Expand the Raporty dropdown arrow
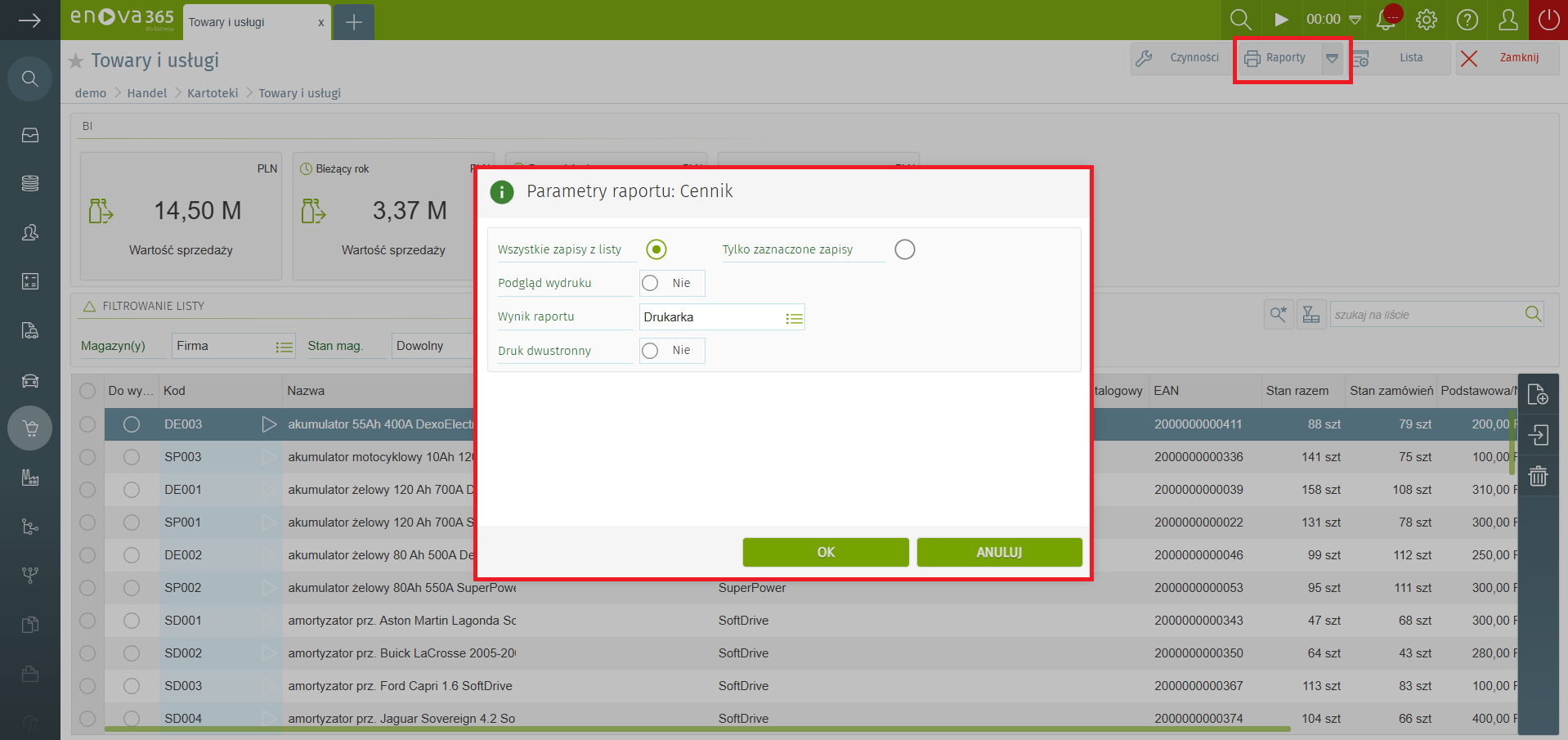Image resolution: width=1568 pixels, height=740 pixels. coord(1332,58)
